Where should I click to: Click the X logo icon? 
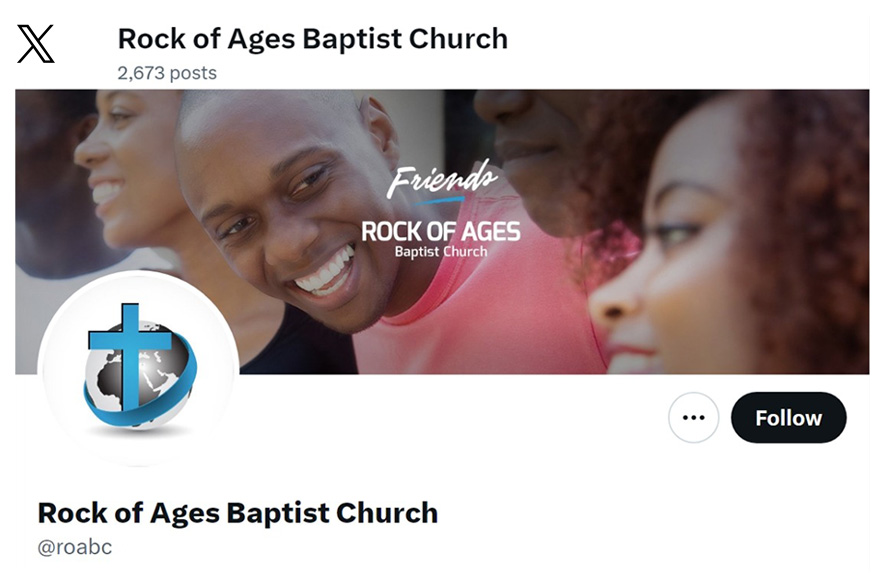click(36, 43)
